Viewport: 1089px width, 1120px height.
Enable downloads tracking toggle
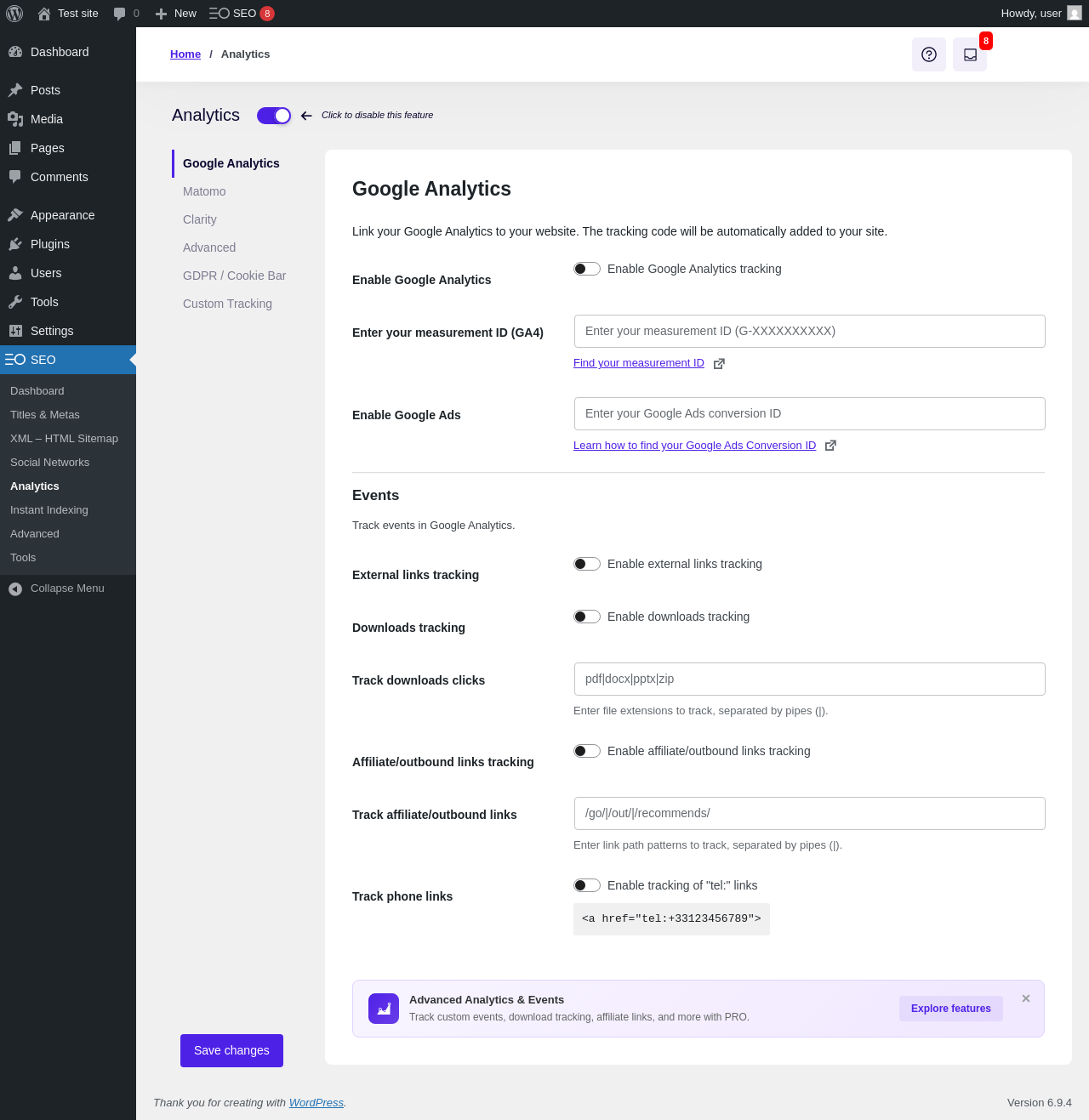click(x=587, y=617)
